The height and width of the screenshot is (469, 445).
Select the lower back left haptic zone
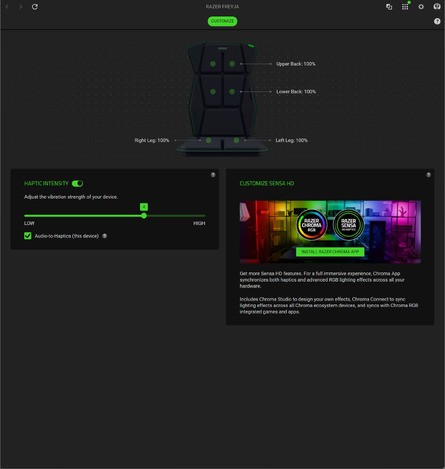point(213,91)
